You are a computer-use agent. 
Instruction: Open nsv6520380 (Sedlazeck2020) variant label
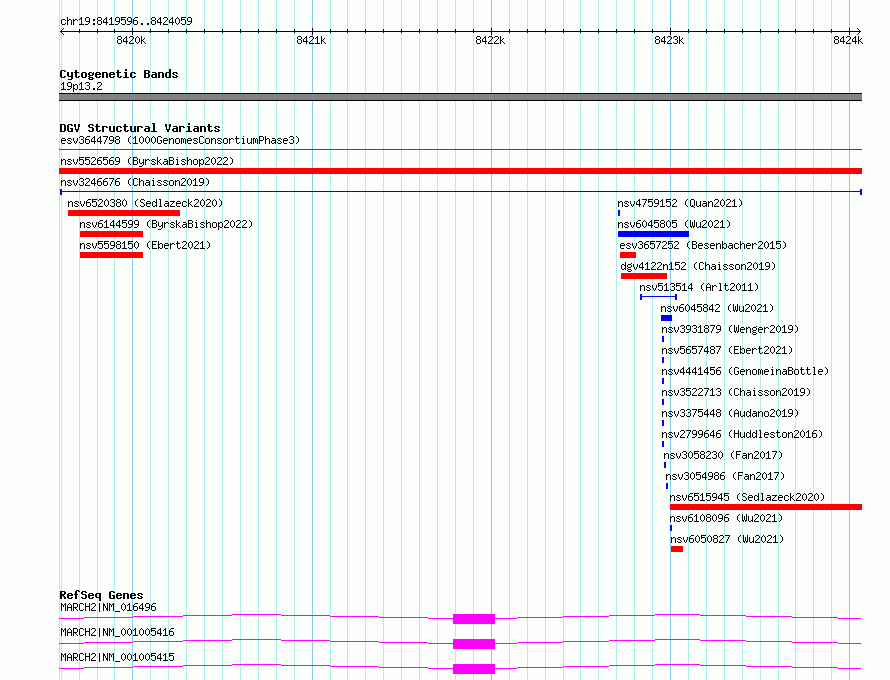click(145, 203)
